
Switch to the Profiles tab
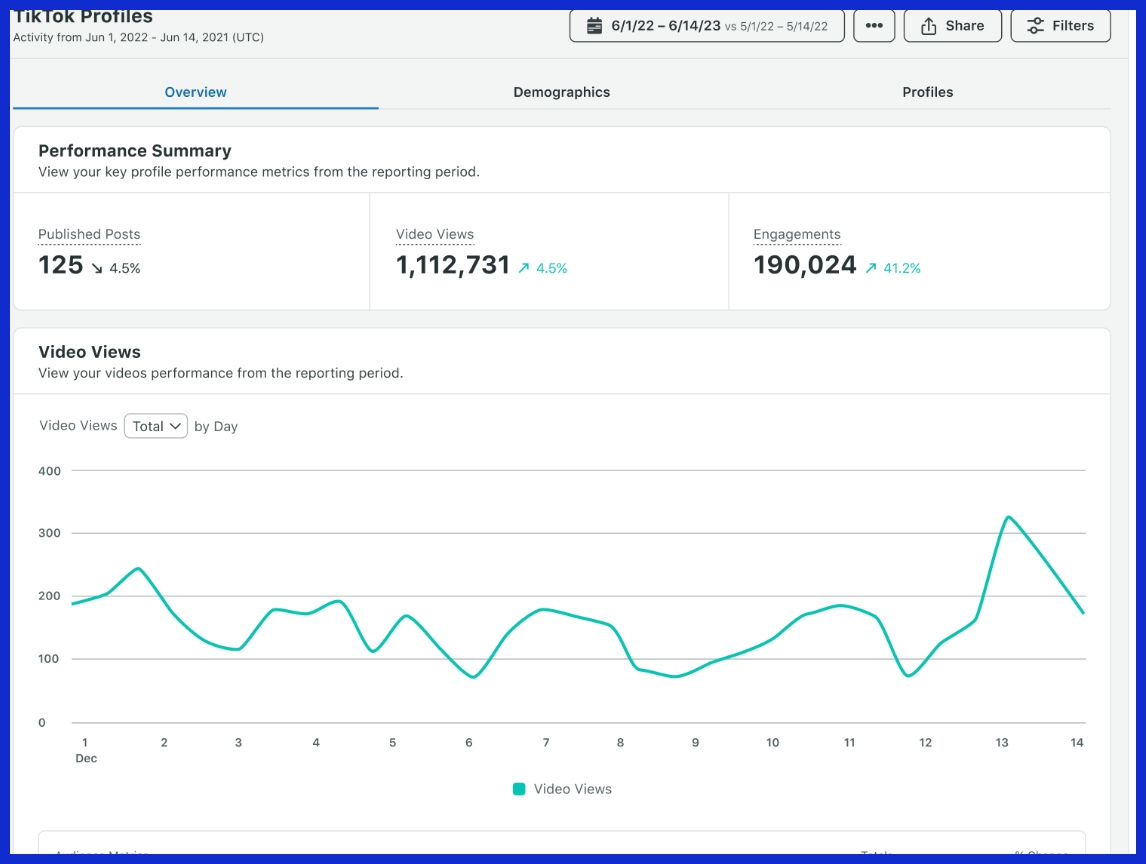[927, 92]
